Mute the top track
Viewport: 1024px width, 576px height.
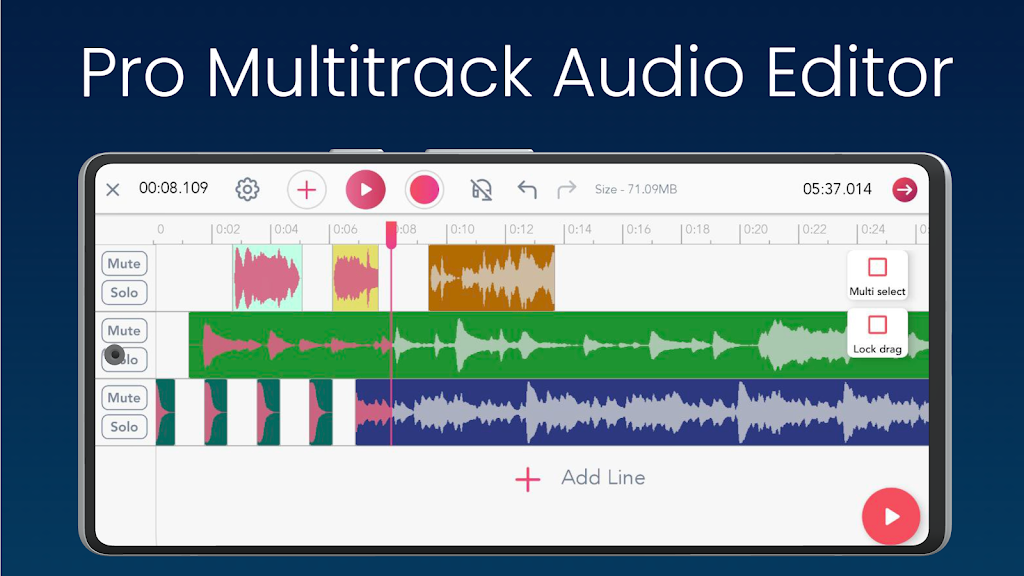[123, 263]
